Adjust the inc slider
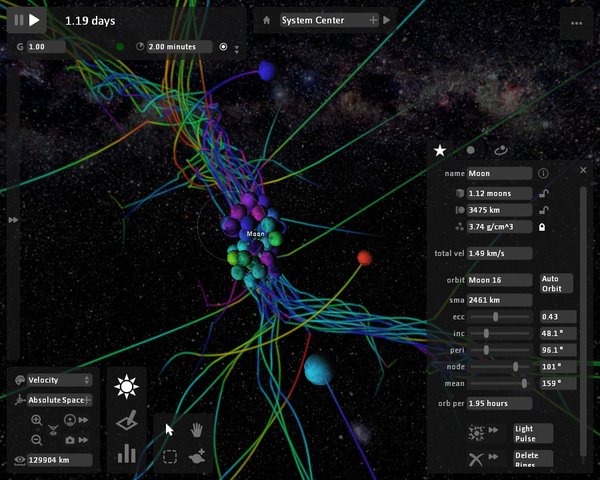Screen dimensions: 600x480 point(486,333)
